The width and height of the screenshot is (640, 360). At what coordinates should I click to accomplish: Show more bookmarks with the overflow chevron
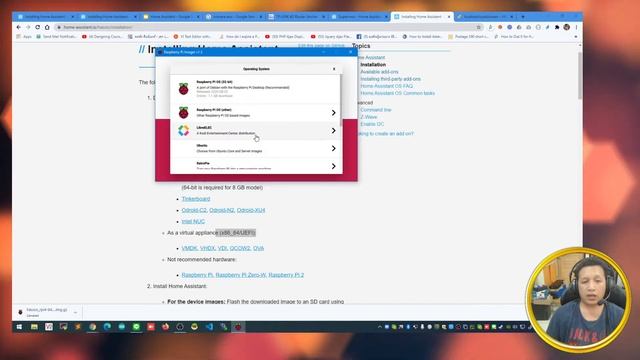tap(576, 37)
